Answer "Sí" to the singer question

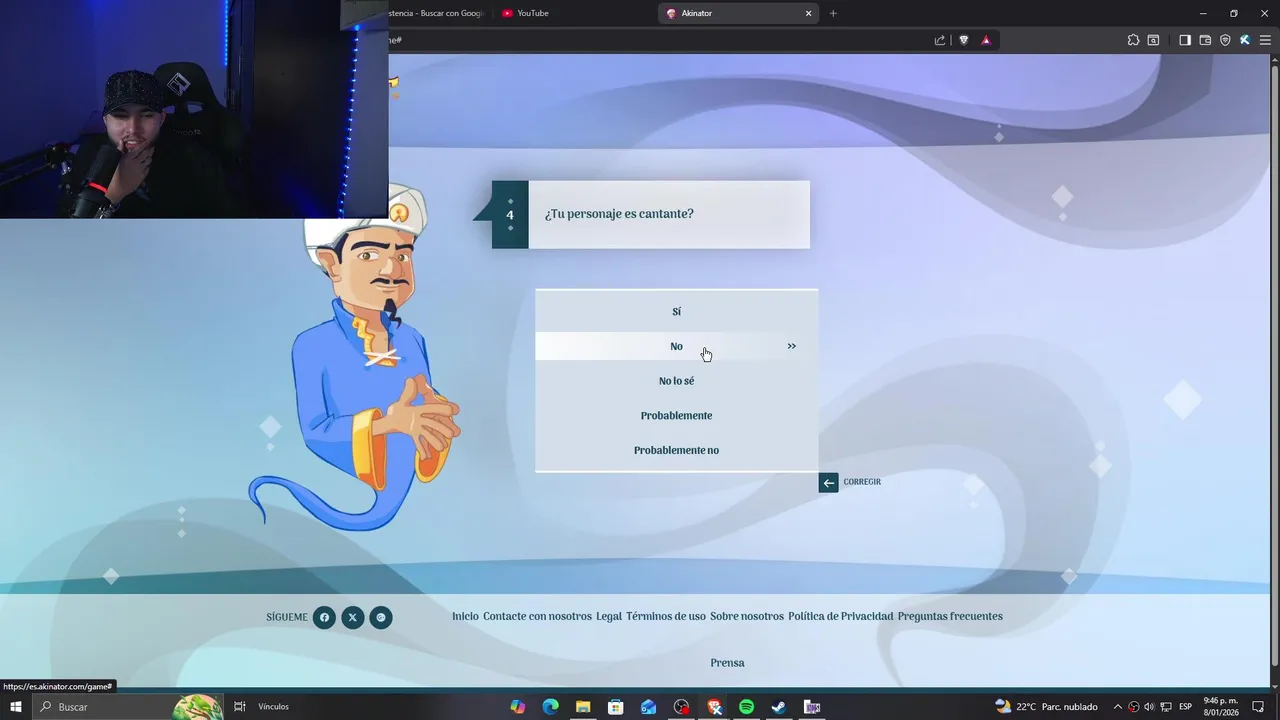pos(676,312)
